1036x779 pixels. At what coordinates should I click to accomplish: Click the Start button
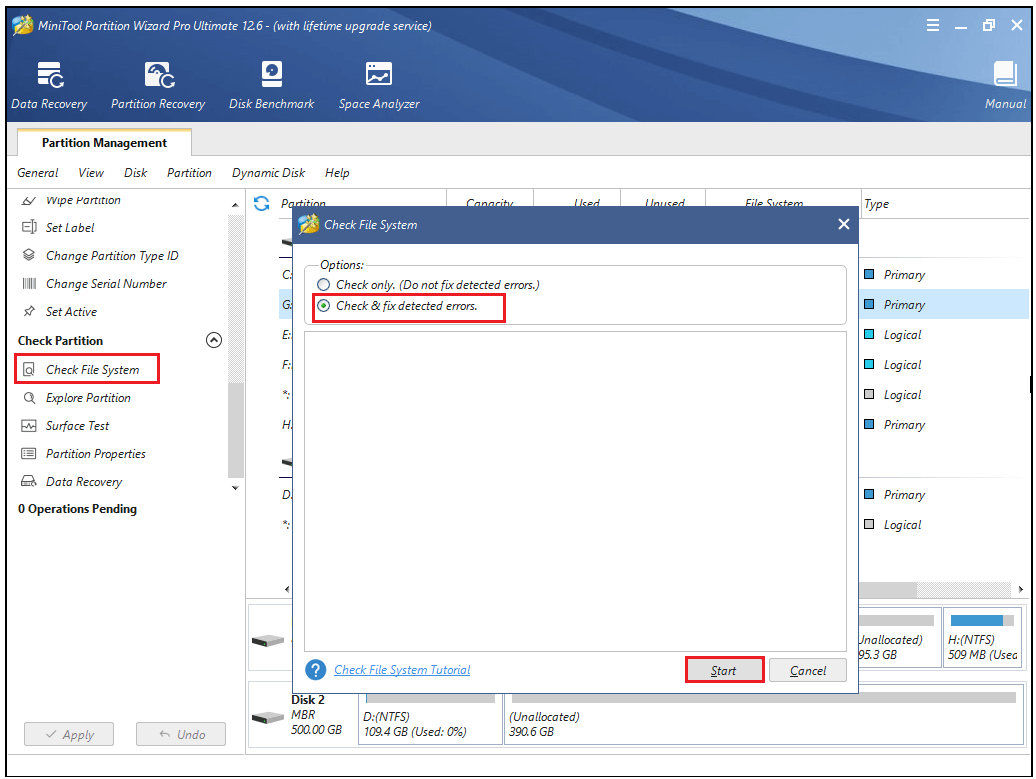pos(724,670)
